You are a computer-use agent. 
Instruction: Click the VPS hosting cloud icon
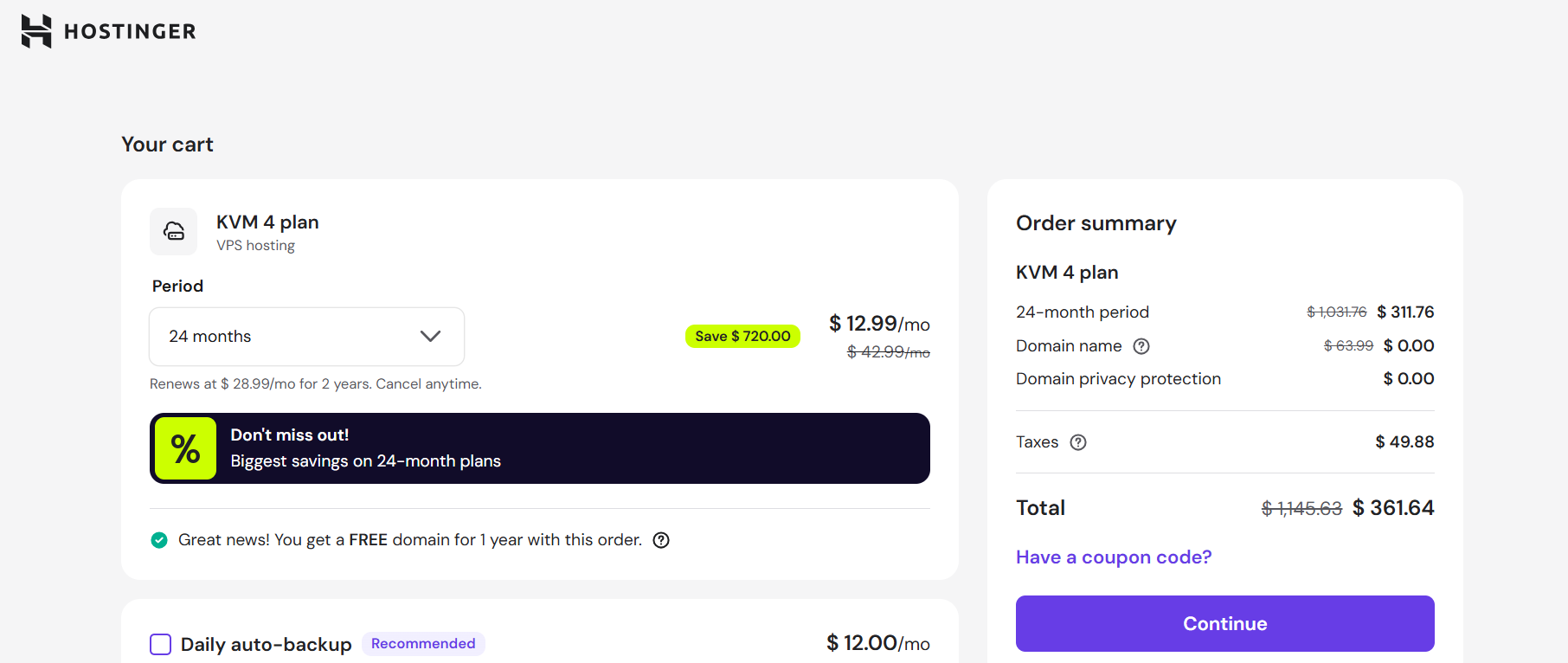coord(174,231)
